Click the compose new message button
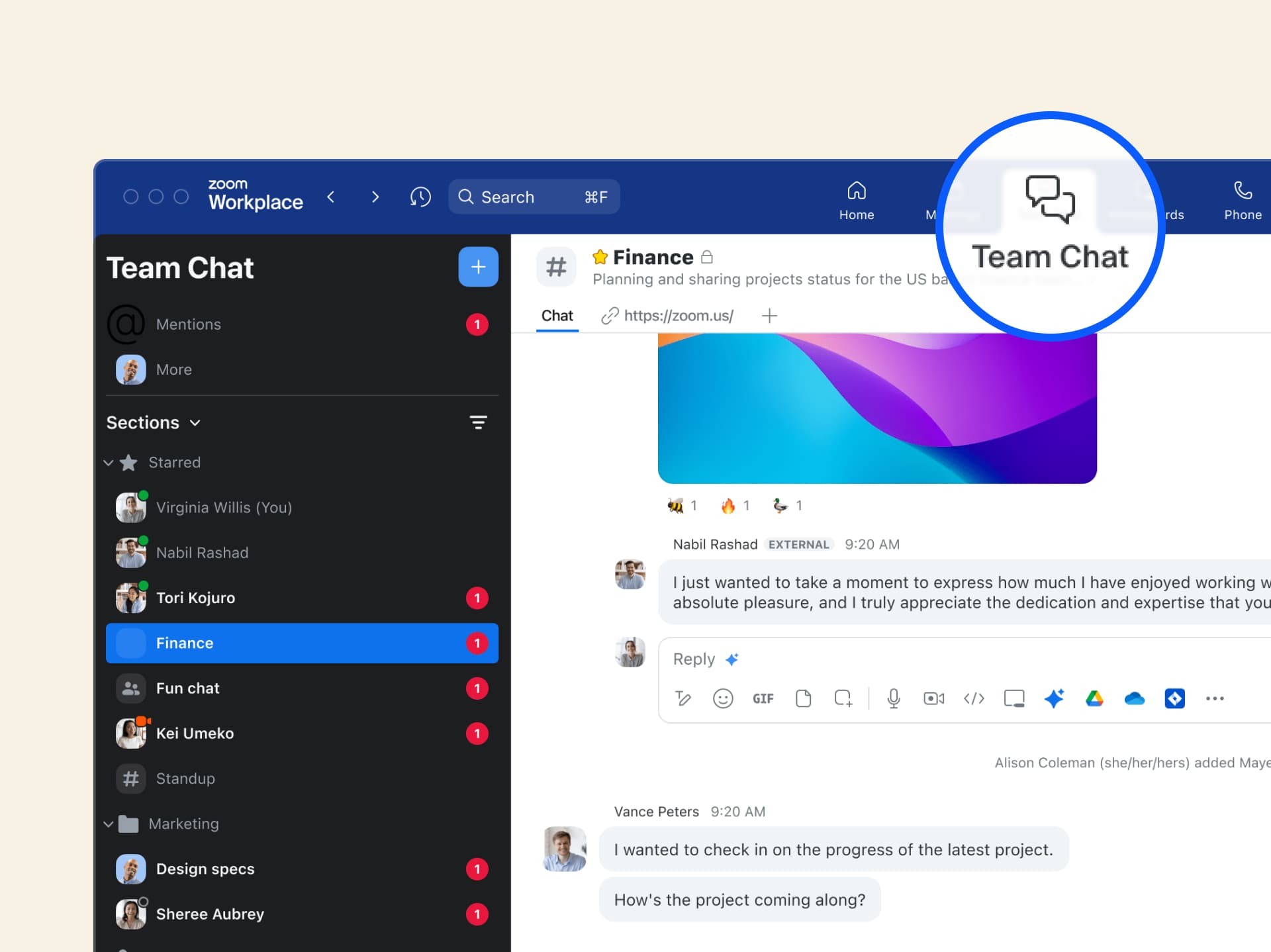Viewport: 1271px width, 952px height. pyautogui.click(x=478, y=266)
